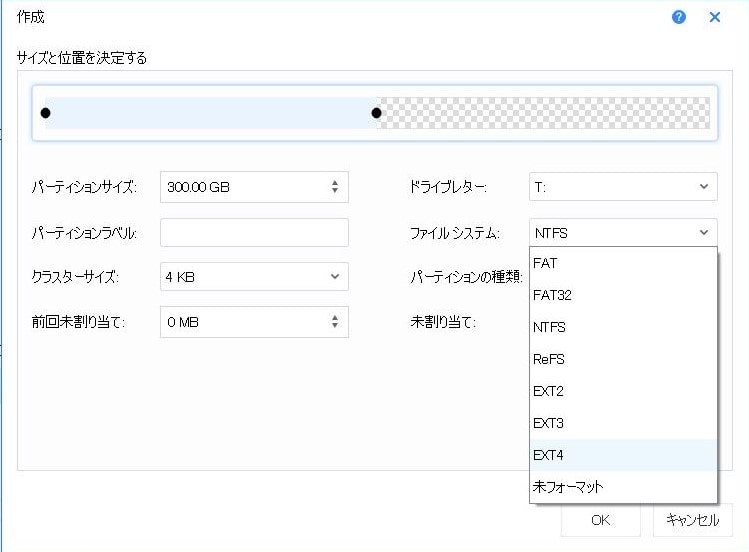Decrease 前回未割り当て value with the down arrow
The width and height of the screenshot is (749, 552).
click(335, 325)
